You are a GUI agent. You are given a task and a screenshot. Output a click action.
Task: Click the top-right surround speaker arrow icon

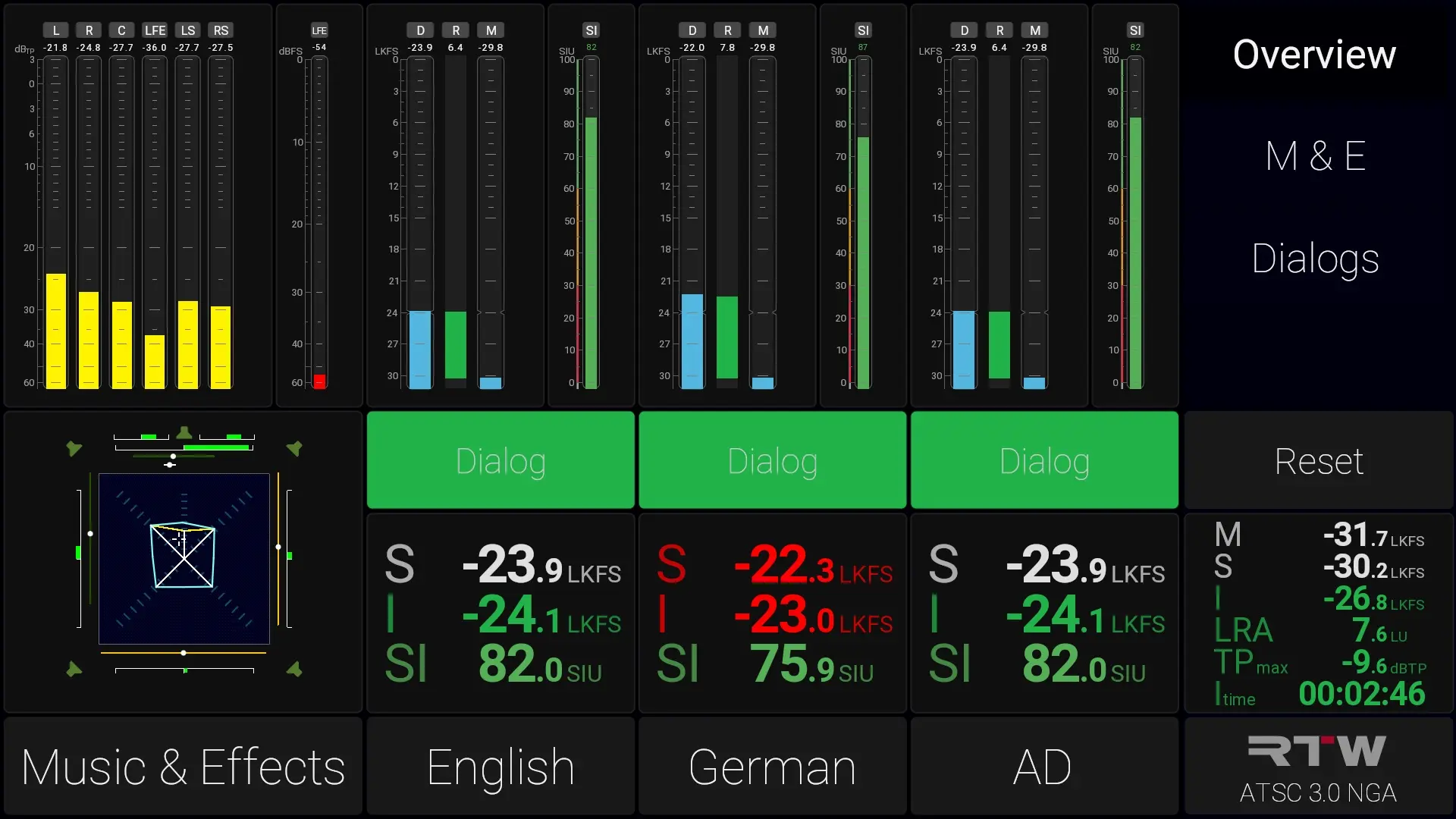point(294,448)
